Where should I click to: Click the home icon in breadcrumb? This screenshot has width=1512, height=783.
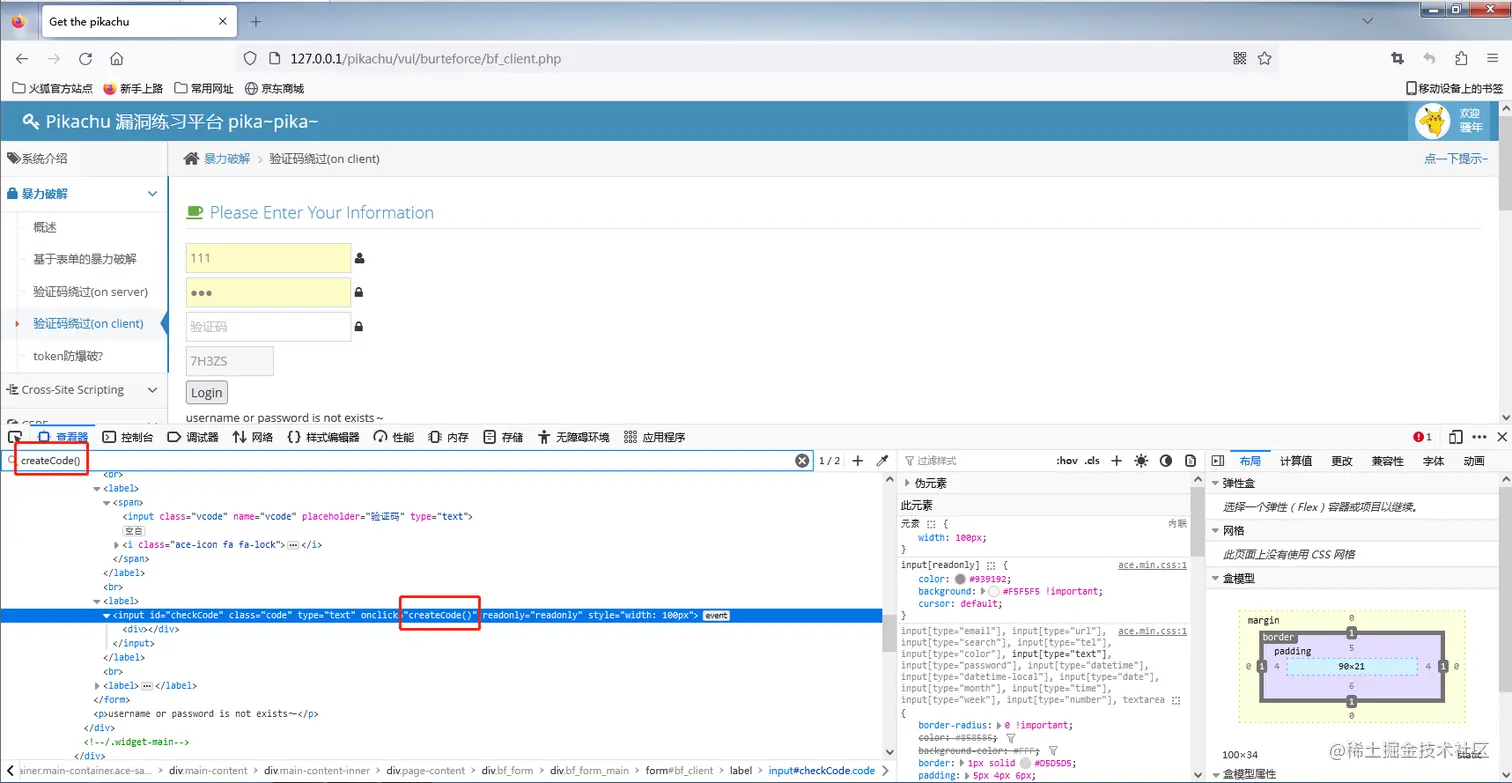pyautogui.click(x=191, y=158)
